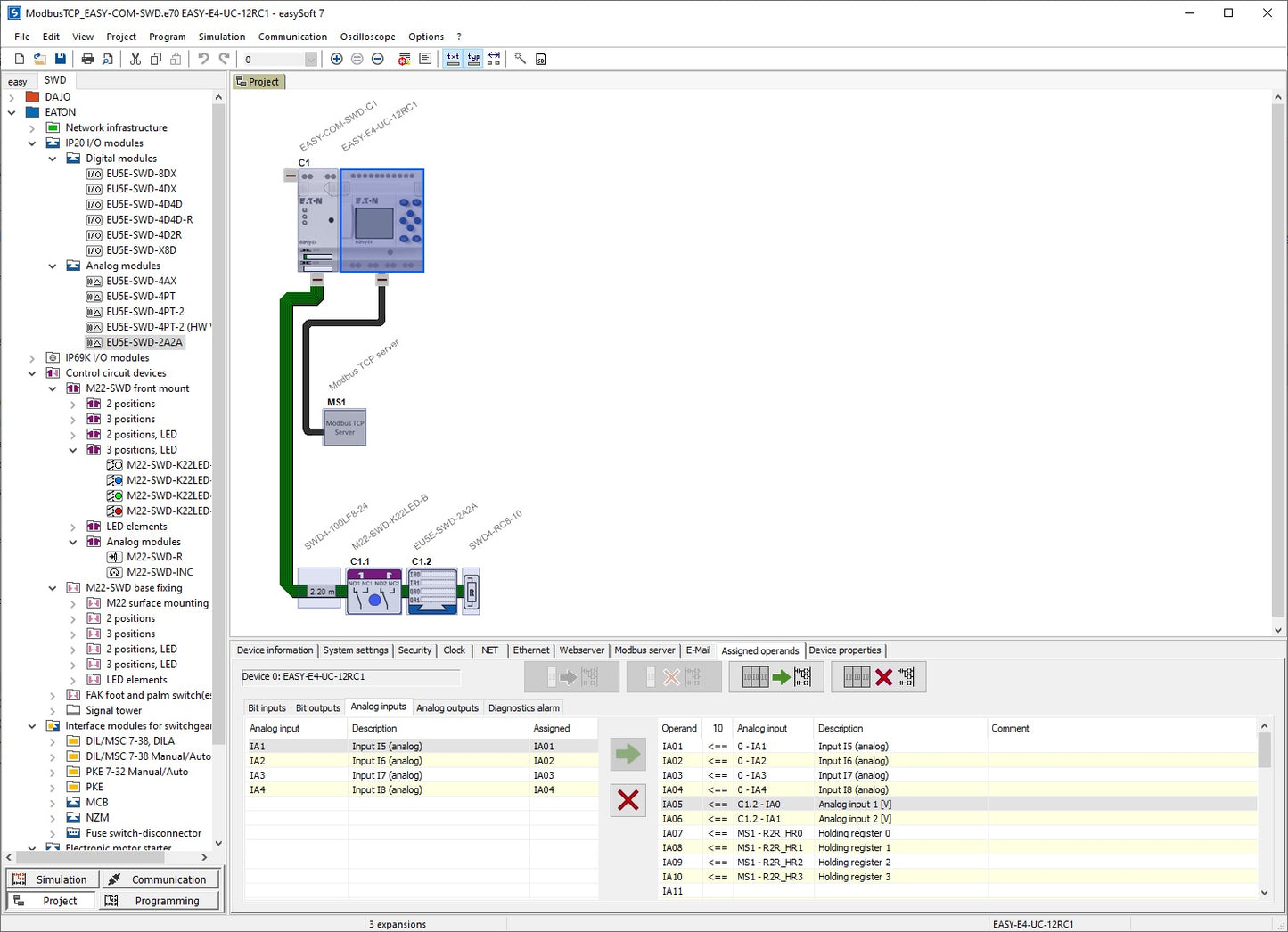Open the zoom level combo box
Viewport: 1288px width, 932px height.
coord(311,59)
